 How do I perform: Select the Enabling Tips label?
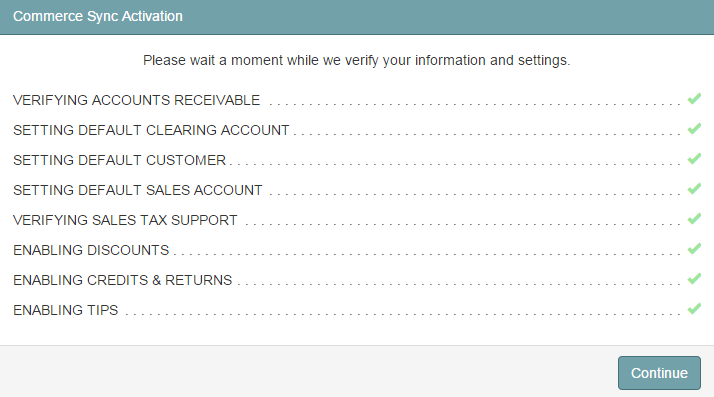pyautogui.click(x=66, y=310)
